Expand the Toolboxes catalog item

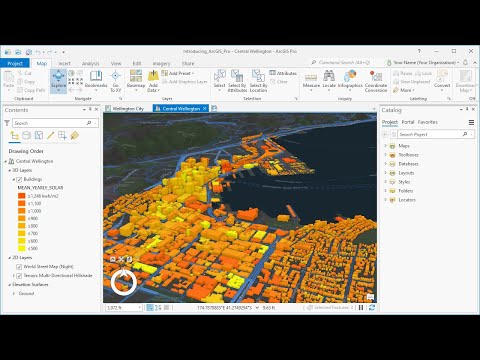385,155
